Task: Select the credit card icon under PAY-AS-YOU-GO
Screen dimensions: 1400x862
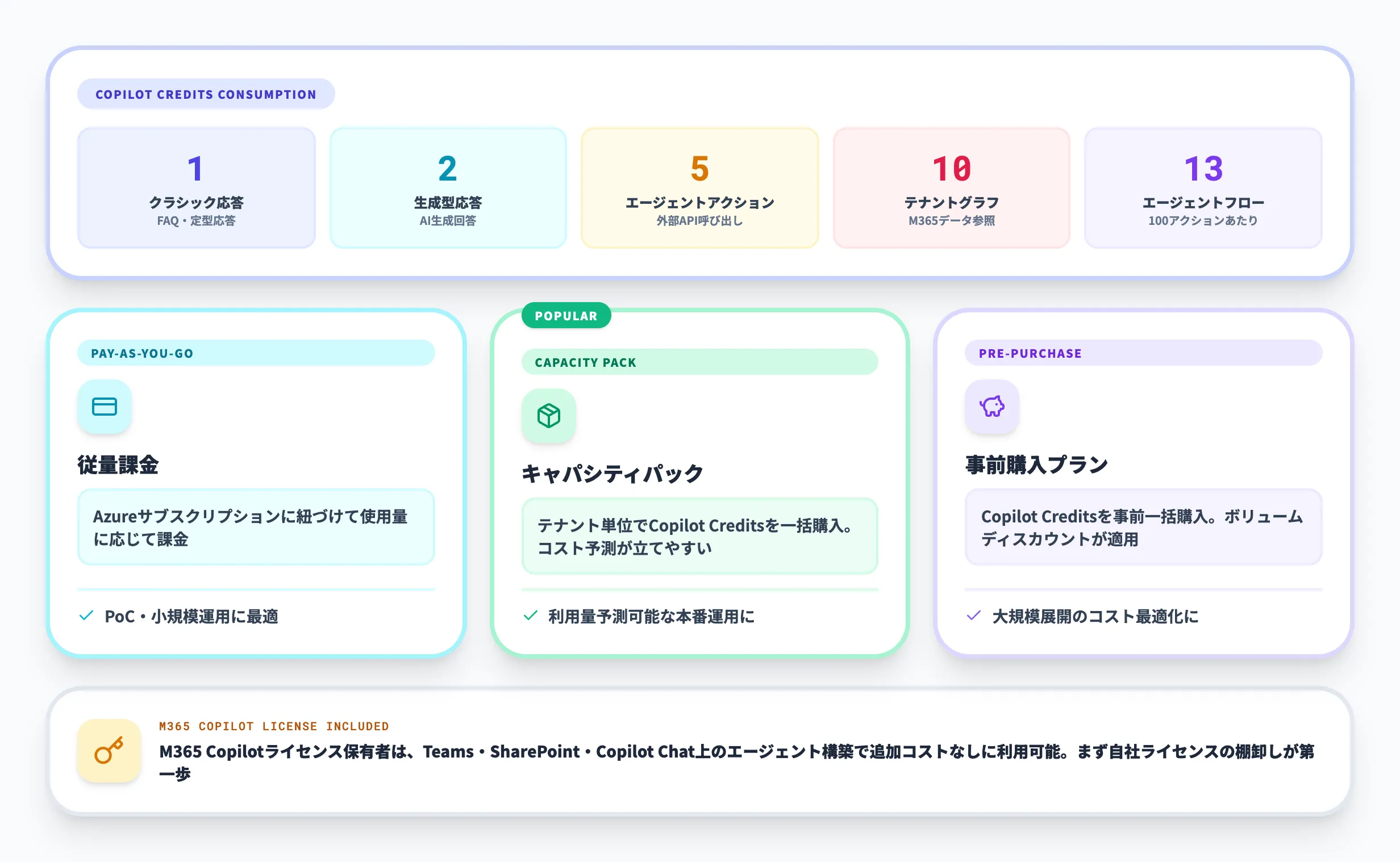Action: (x=105, y=407)
